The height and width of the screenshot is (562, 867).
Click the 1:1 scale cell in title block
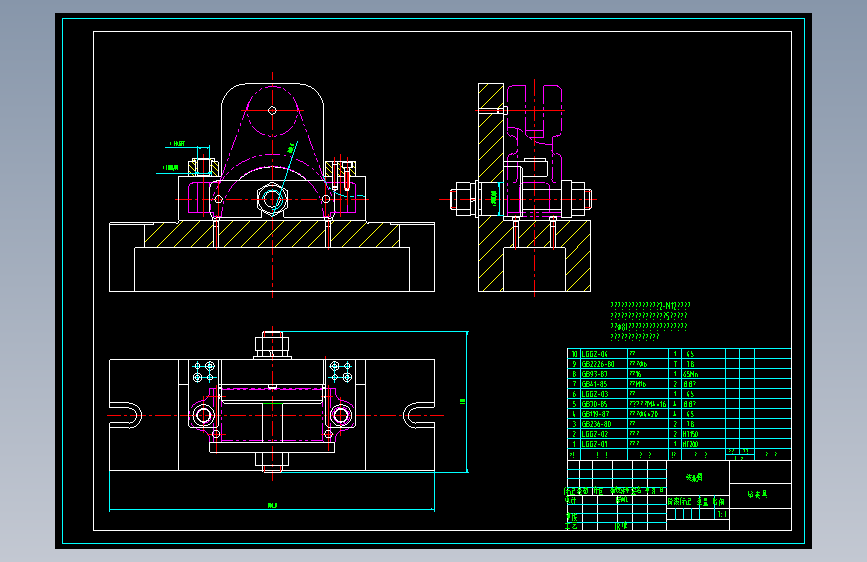coord(722,514)
